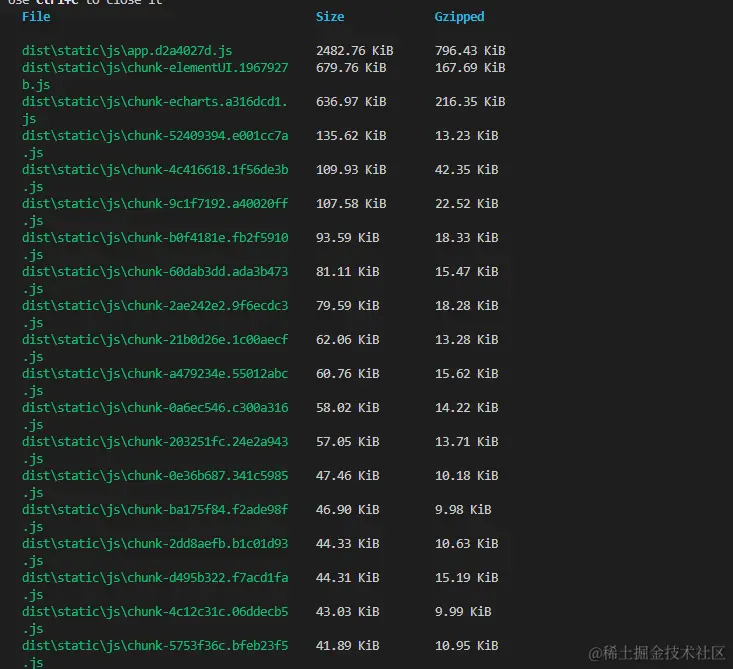Click size value 41.89 KiB
This screenshot has width=733, height=669.
click(x=348, y=646)
